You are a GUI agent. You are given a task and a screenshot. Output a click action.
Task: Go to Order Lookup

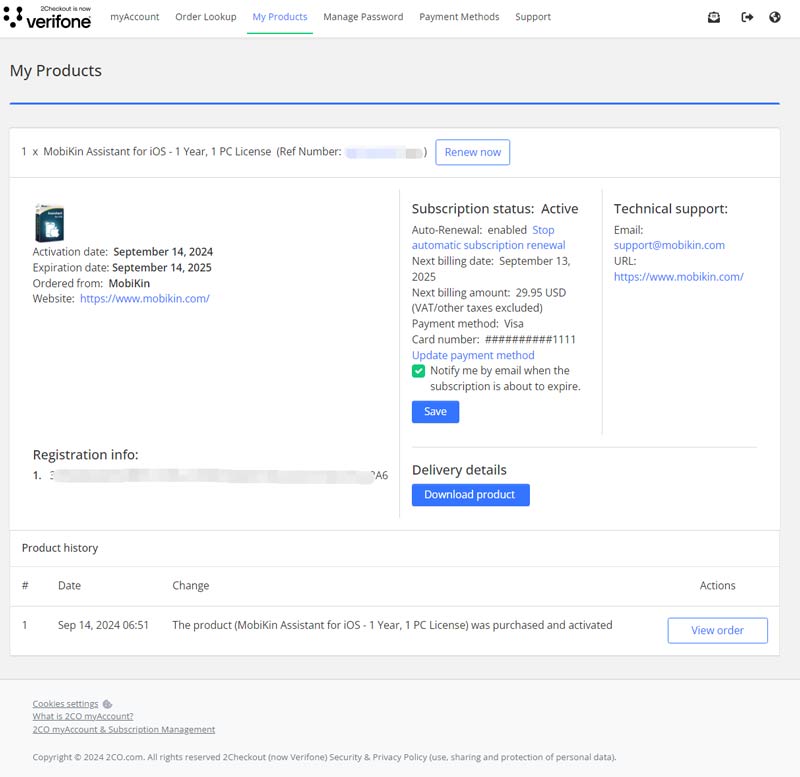click(206, 17)
